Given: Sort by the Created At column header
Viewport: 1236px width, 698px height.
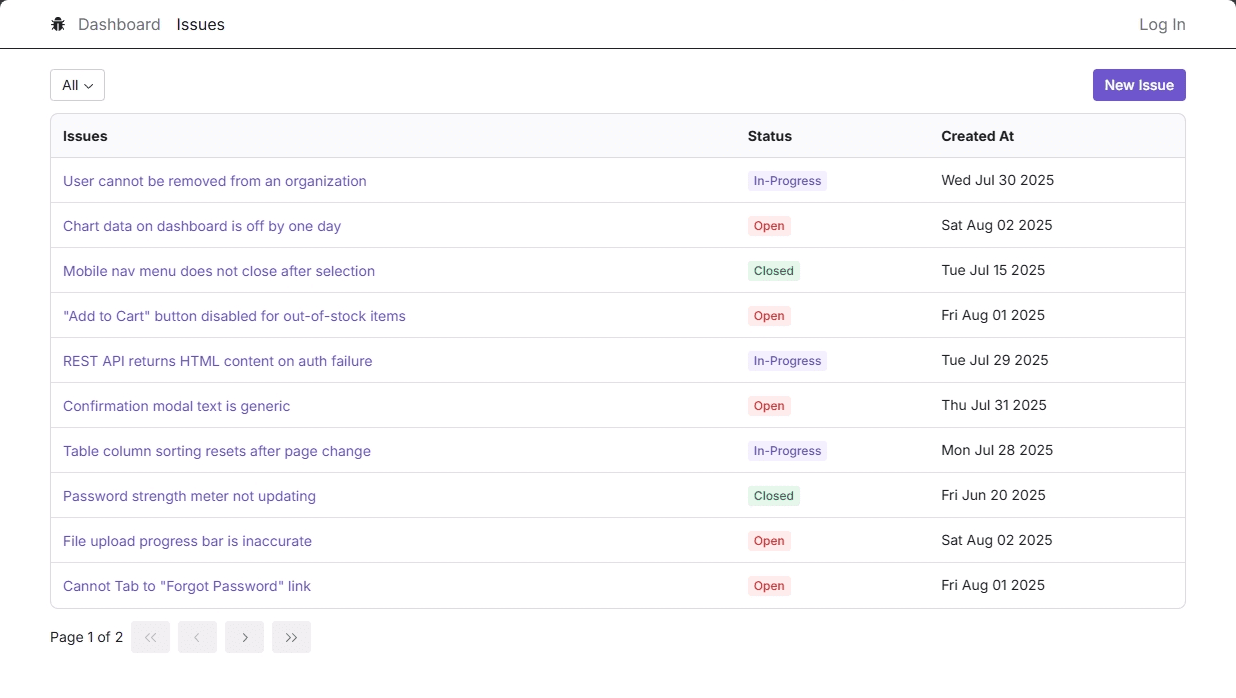Looking at the screenshot, I should pos(977,136).
